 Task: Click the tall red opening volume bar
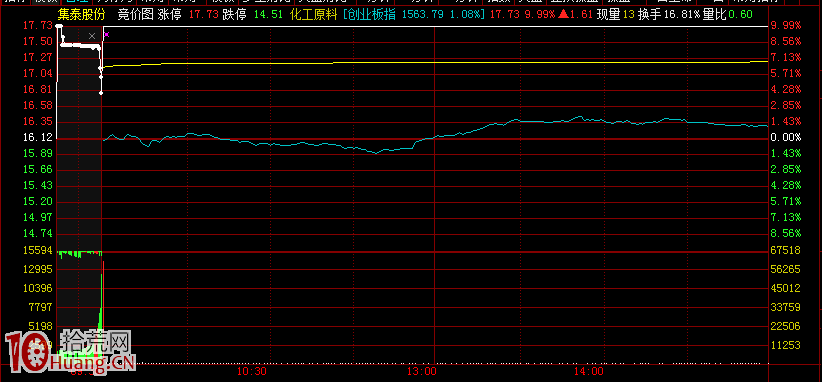pos(103,312)
